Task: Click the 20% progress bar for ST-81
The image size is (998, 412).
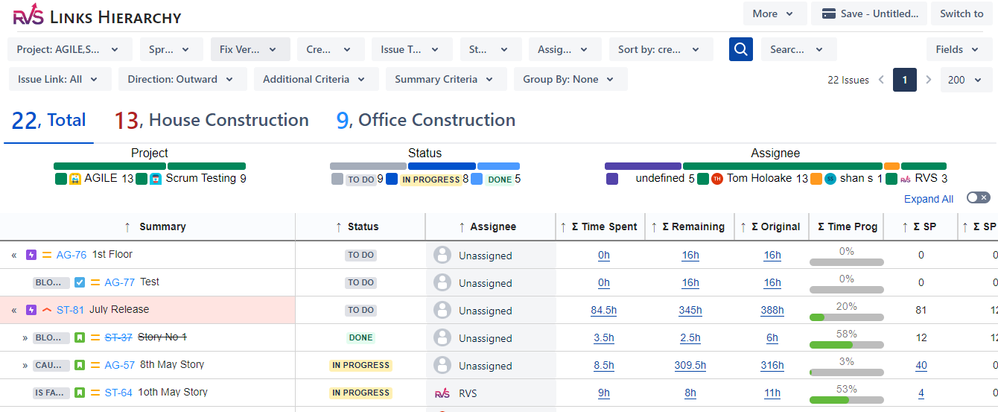Action: (x=846, y=318)
